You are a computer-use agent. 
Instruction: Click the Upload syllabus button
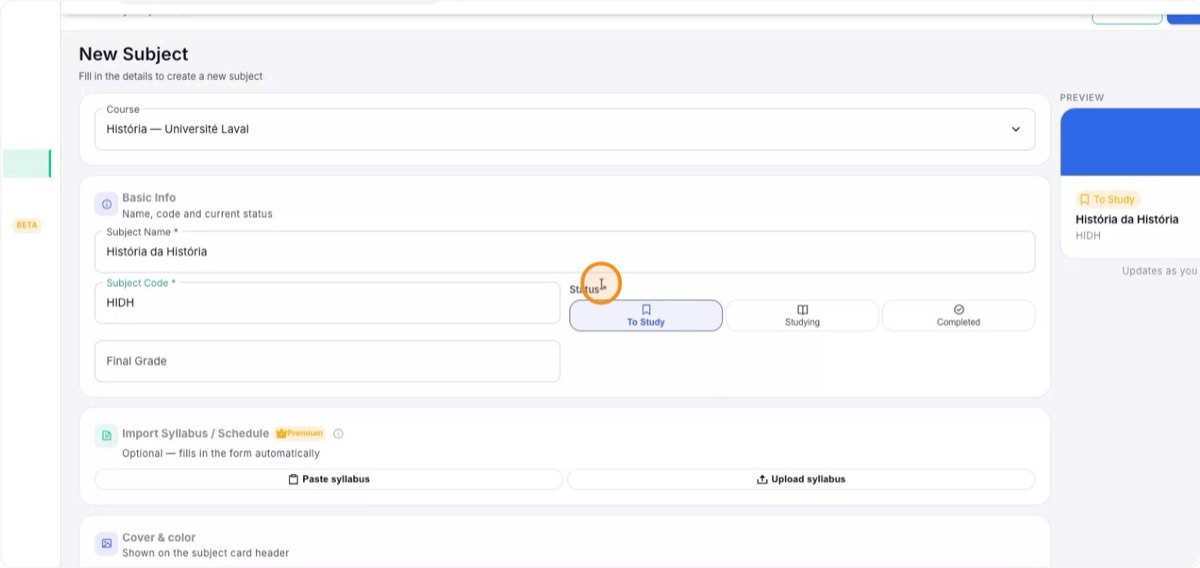(x=801, y=479)
